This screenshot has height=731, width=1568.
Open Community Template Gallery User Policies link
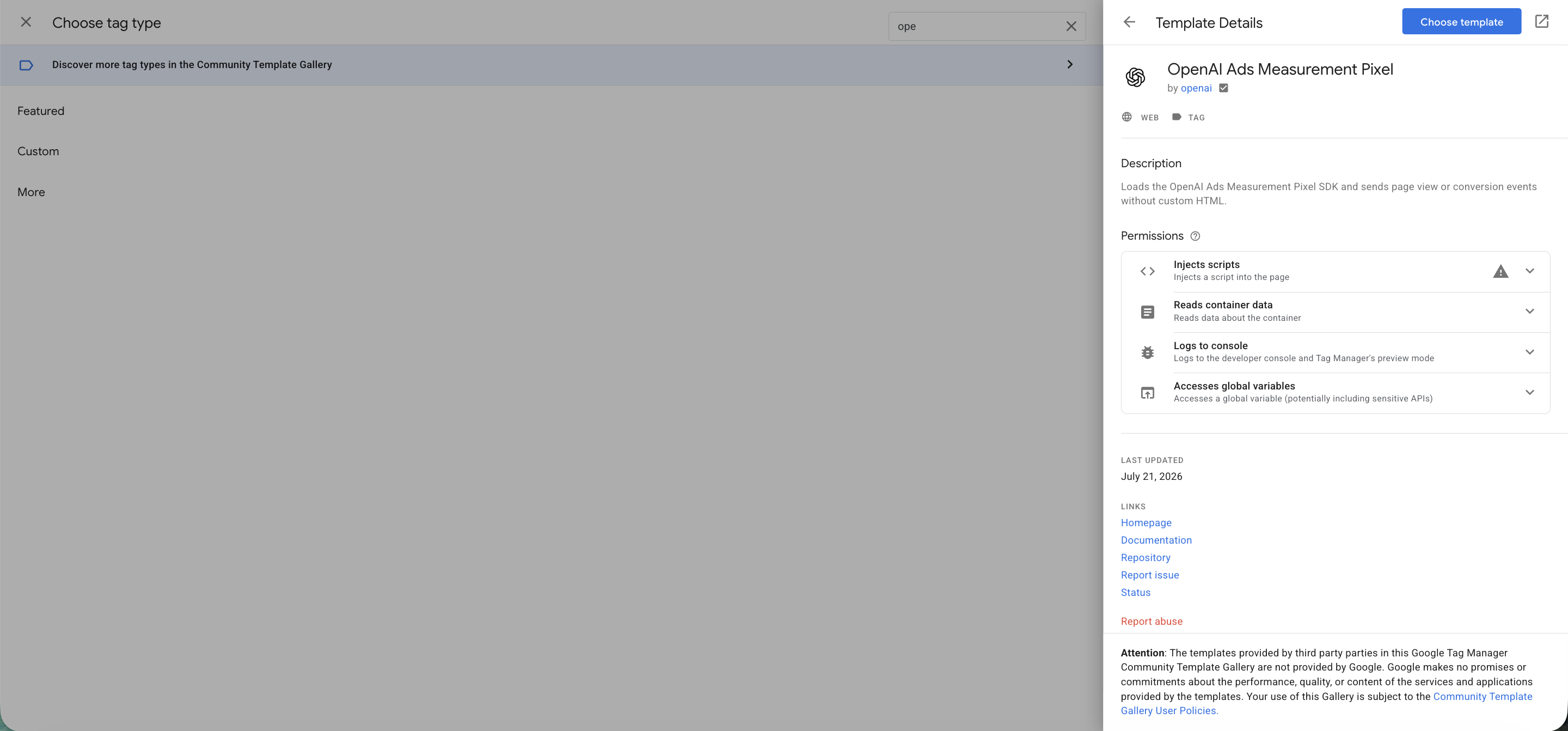(1327, 704)
